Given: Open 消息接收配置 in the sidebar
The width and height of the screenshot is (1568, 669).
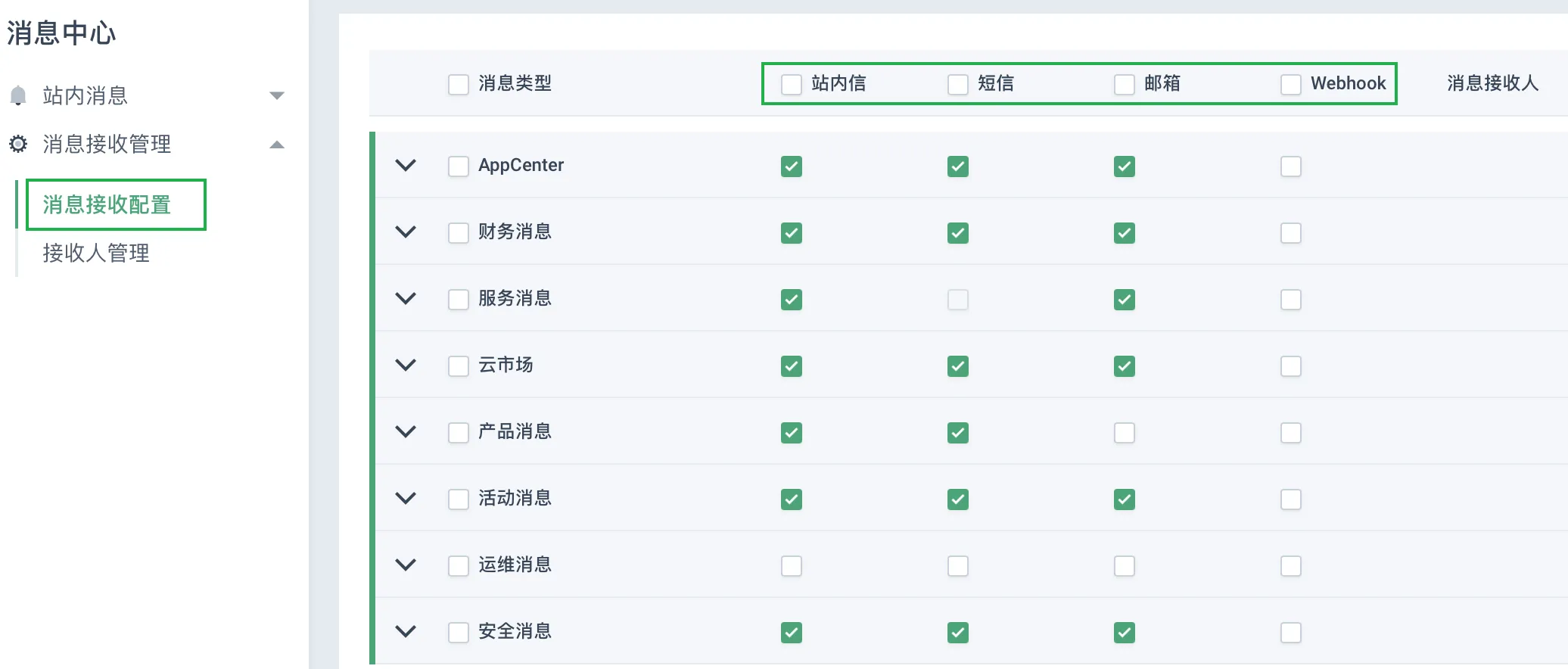Looking at the screenshot, I should click(107, 204).
